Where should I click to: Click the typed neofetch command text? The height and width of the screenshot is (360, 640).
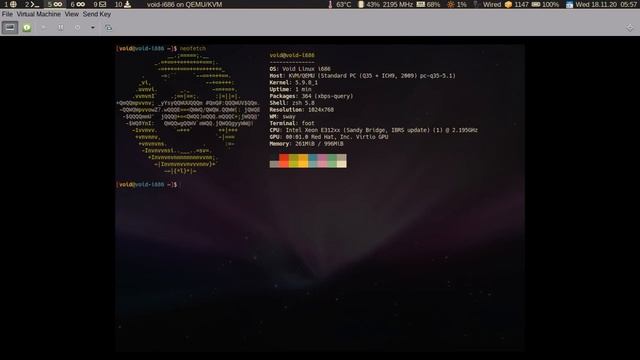tap(193, 48)
